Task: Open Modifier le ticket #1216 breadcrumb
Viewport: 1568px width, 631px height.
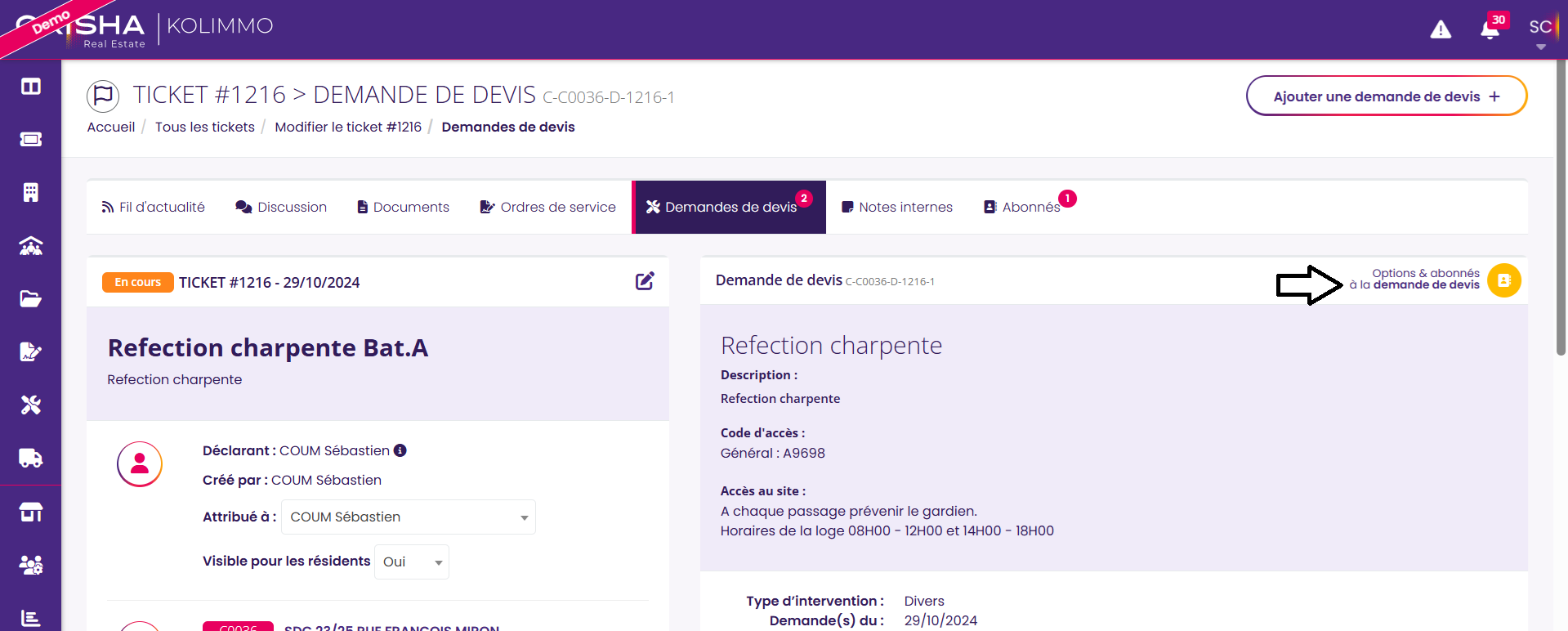Action: click(348, 127)
